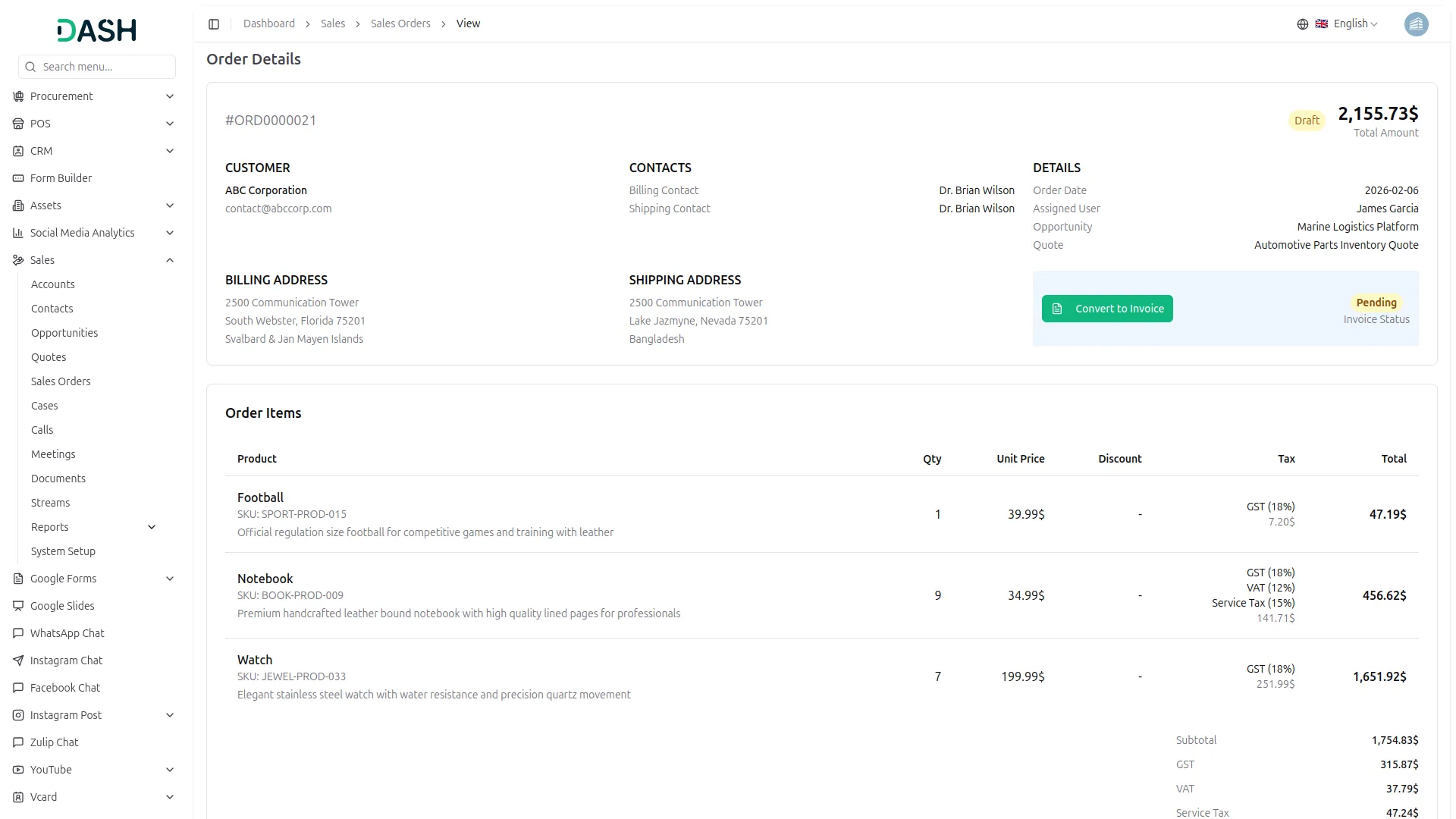Collapse the Sales section chevron

pyautogui.click(x=170, y=260)
